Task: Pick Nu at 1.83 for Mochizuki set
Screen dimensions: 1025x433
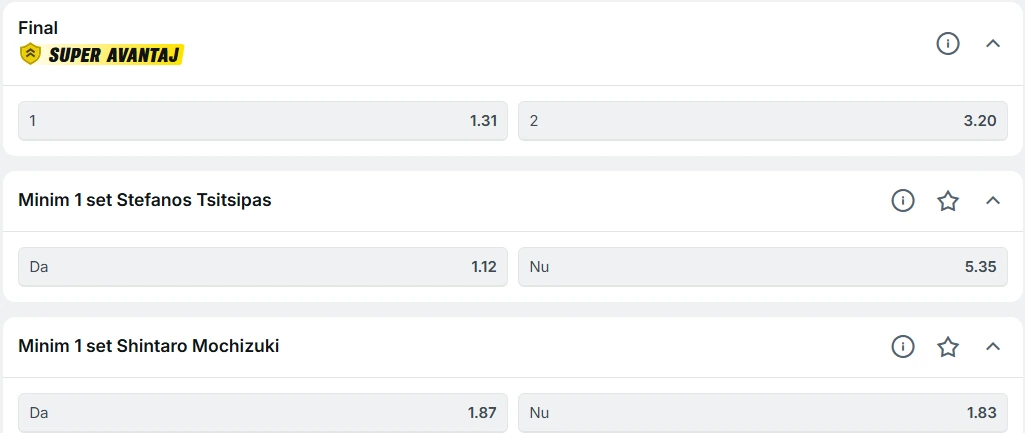Action: click(x=762, y=413)
